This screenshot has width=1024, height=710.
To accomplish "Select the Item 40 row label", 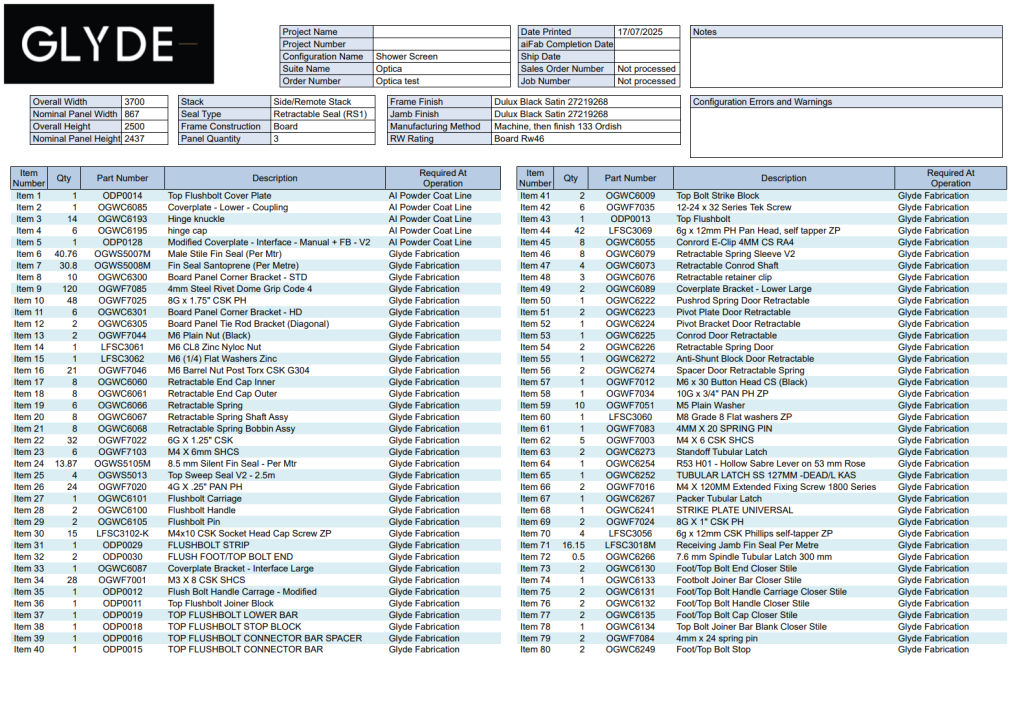I will pyautogui.click(x=29, y=650).
